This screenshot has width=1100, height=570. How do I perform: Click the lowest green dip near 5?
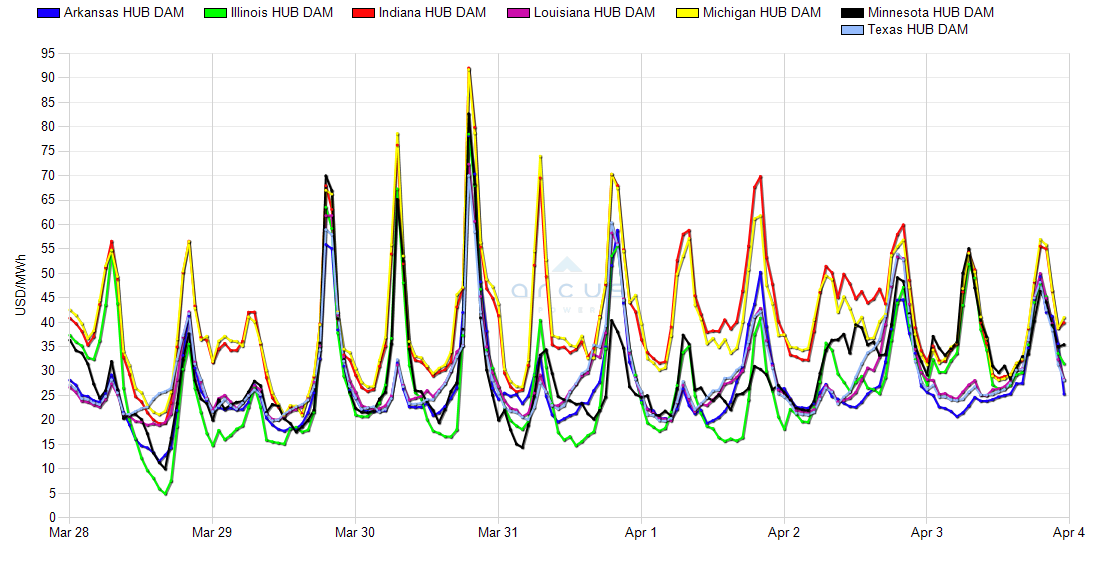pyautogui.click(x=166, y=494)
